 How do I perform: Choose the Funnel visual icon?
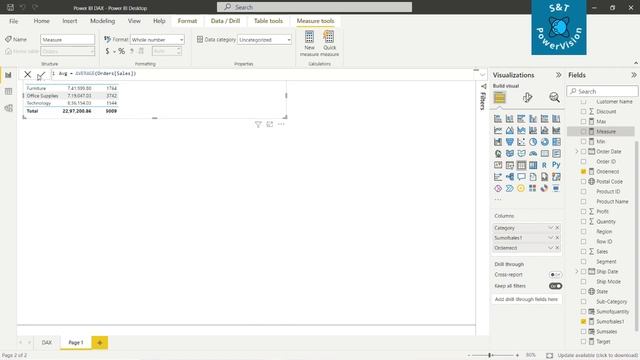coord(510,142)
